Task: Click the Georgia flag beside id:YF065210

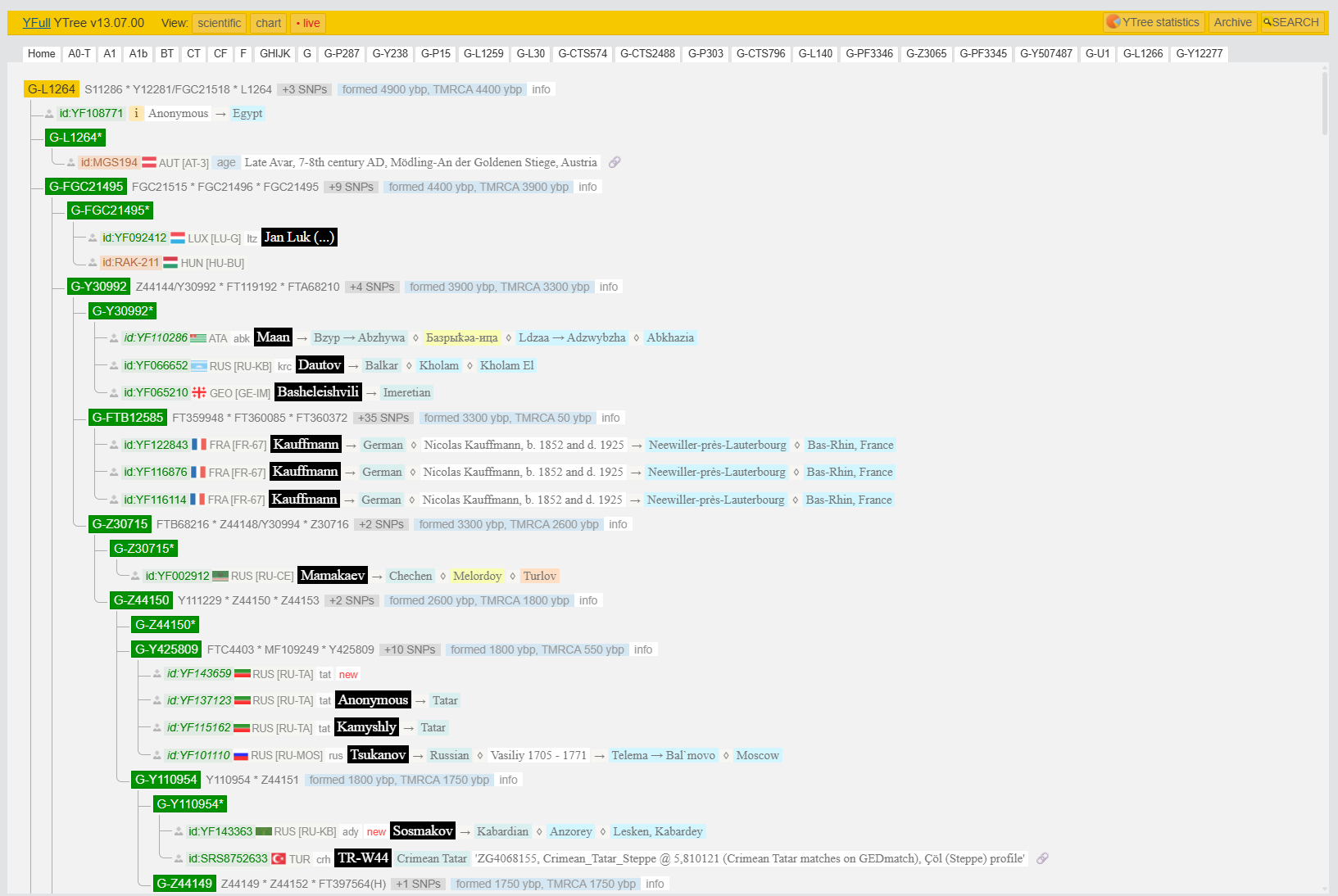Action: 199,393
